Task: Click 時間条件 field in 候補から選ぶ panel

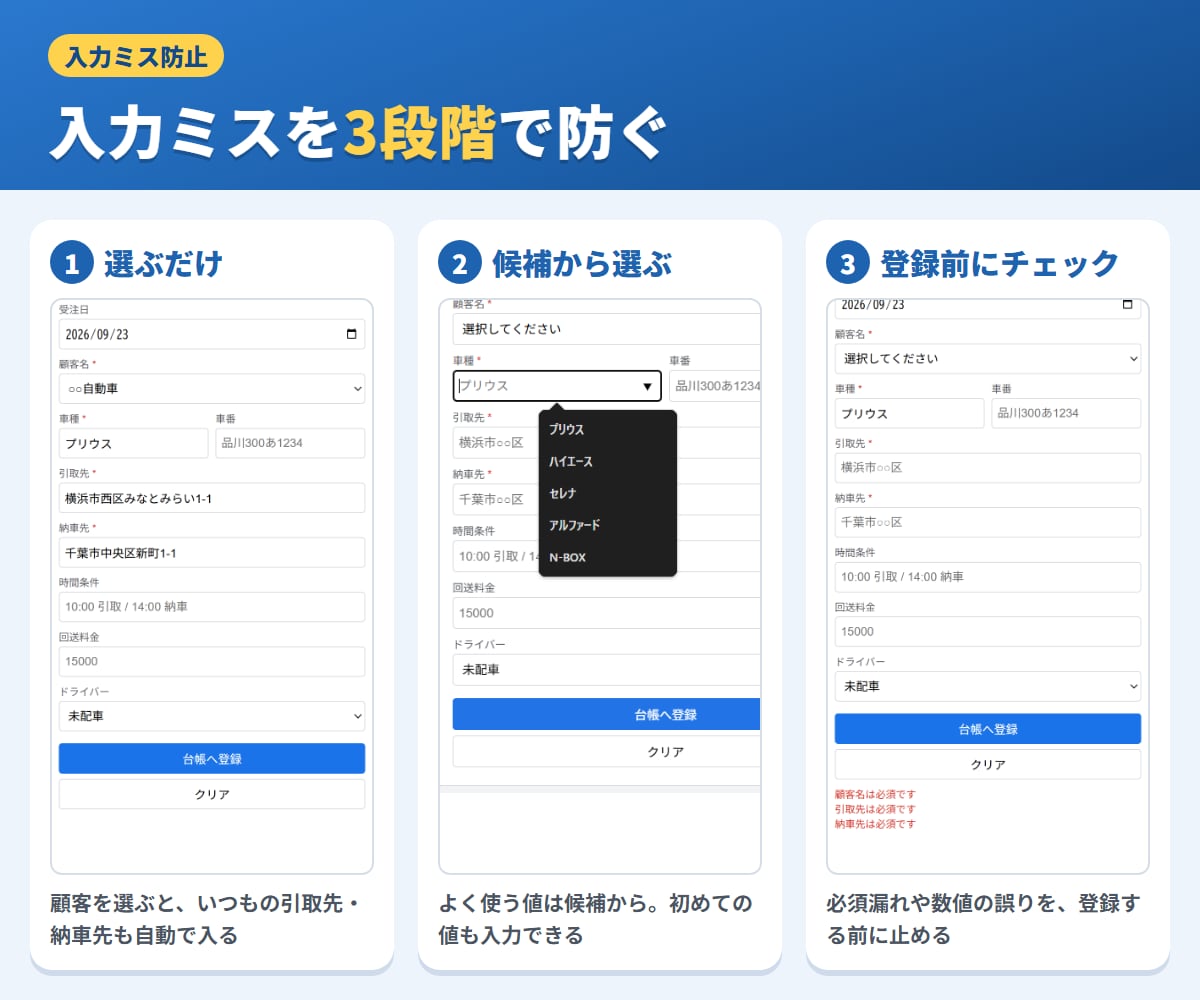Action: tap(495, 556)
